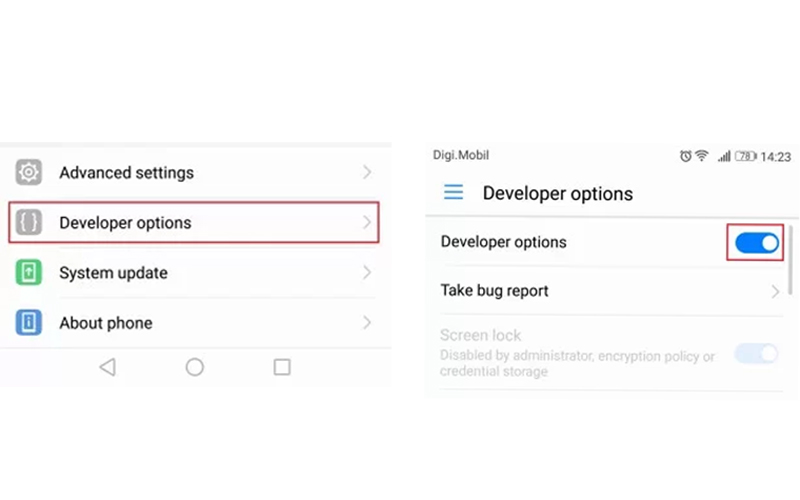This screenshot has height=500, width=800.
Task: Click the Advanced settings gear icon
Action: click(x=29, y=172)
